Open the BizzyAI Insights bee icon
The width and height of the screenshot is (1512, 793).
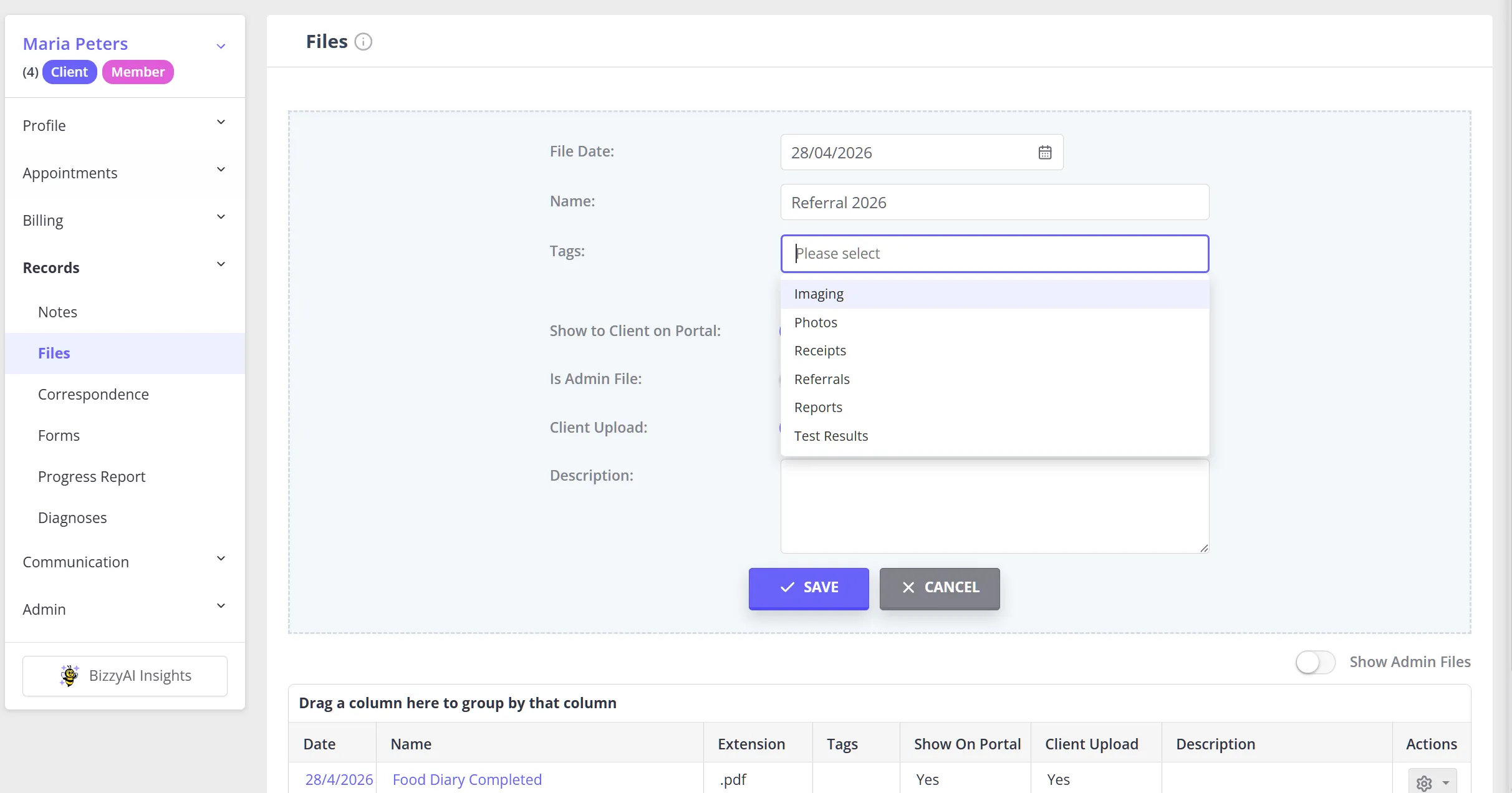point(69,676)
